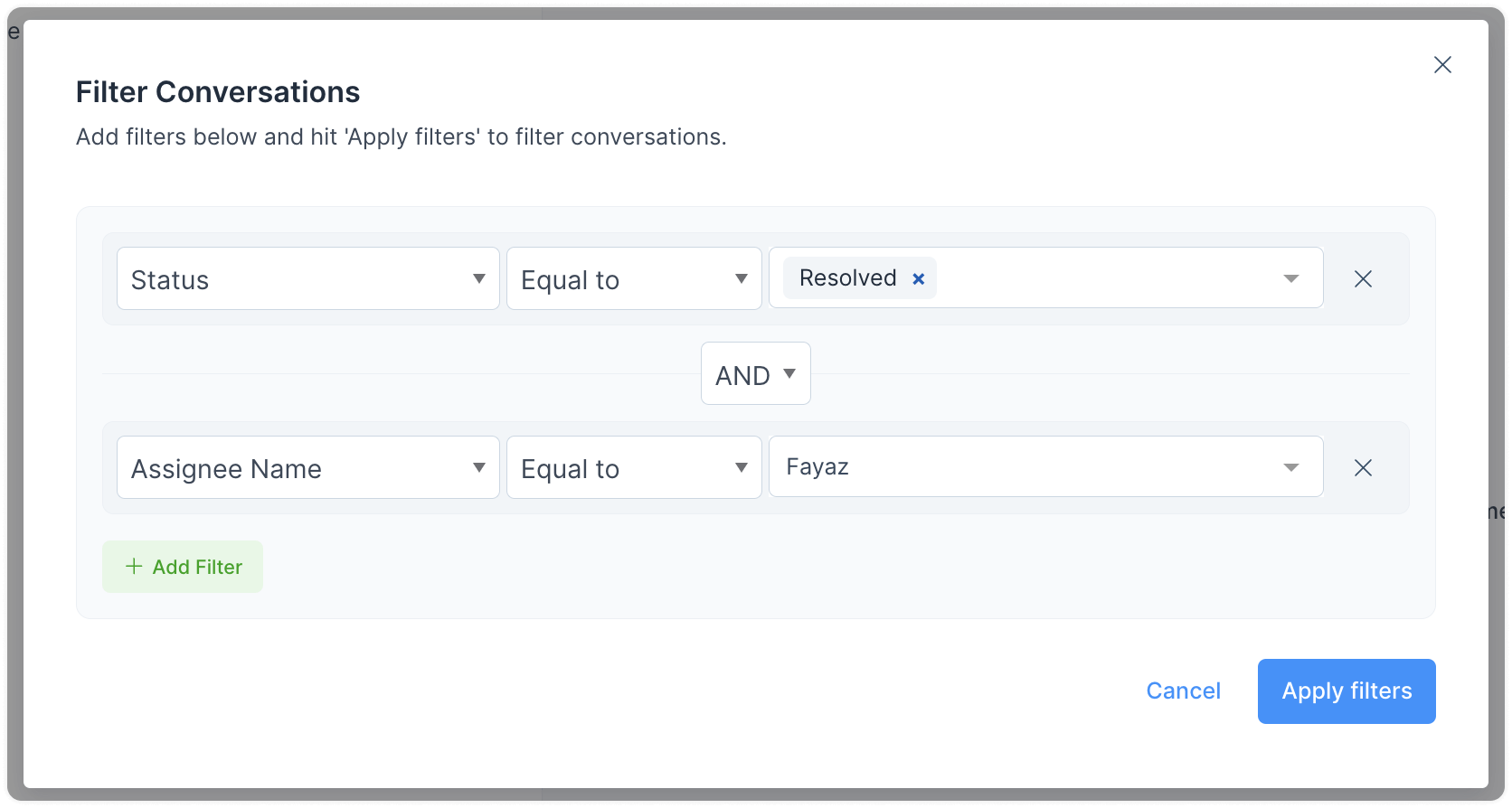Expand the Fayaz assignee dropdown arrow
This screenshot has width=1512, height=808.
tap(1290, 467)
